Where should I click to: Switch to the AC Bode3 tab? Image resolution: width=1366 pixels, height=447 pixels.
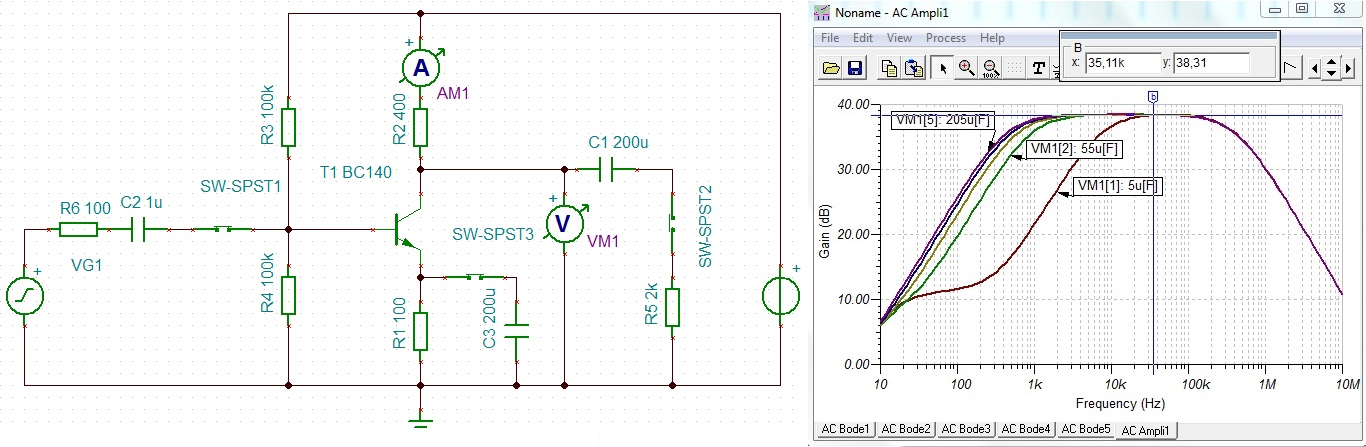(x=966, y=429)
